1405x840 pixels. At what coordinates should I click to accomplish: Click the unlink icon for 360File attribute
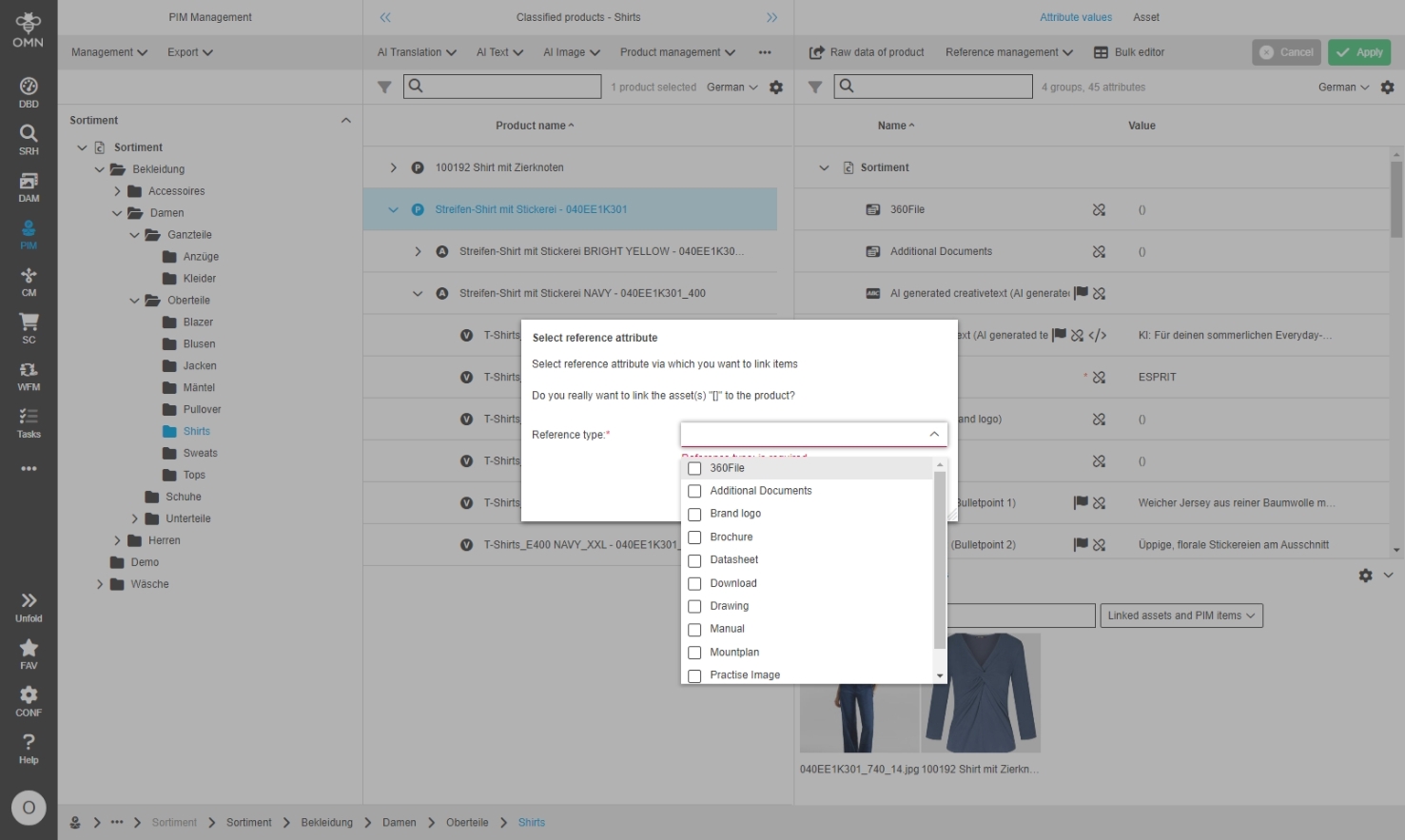pos(1099,210)
